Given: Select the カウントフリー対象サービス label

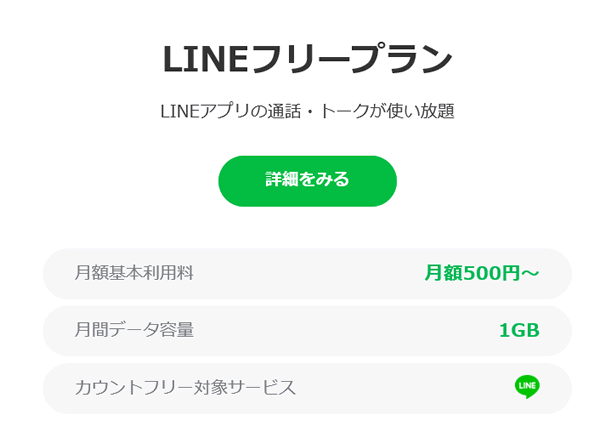Looking at the screenshot, I should click(185, 387).
